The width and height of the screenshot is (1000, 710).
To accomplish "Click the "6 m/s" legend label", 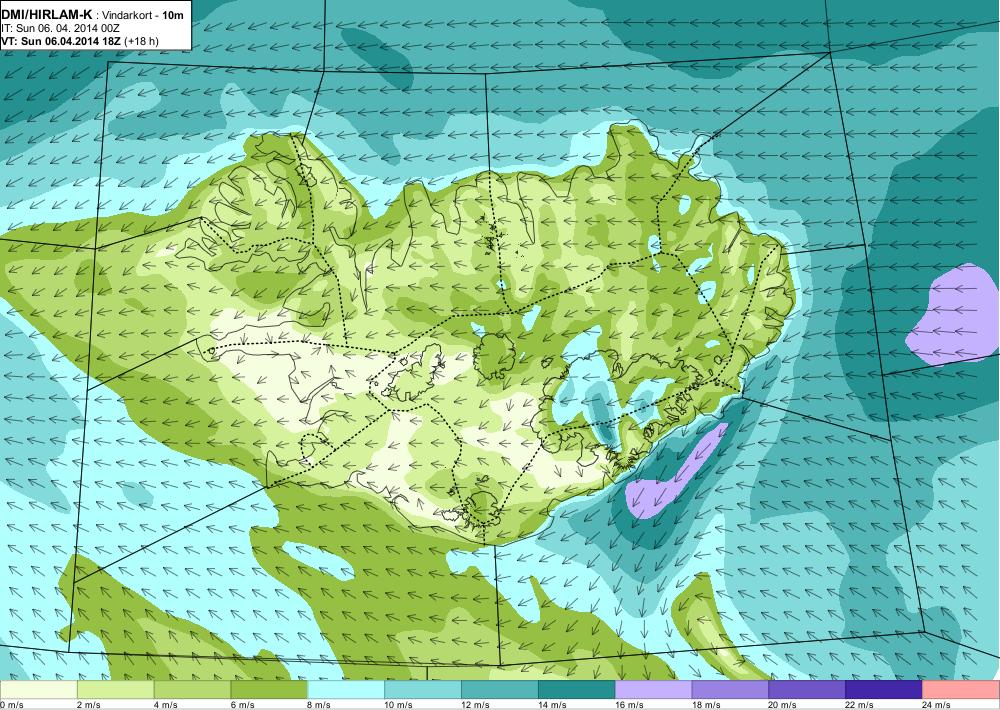I will click(x=242, y=705).
